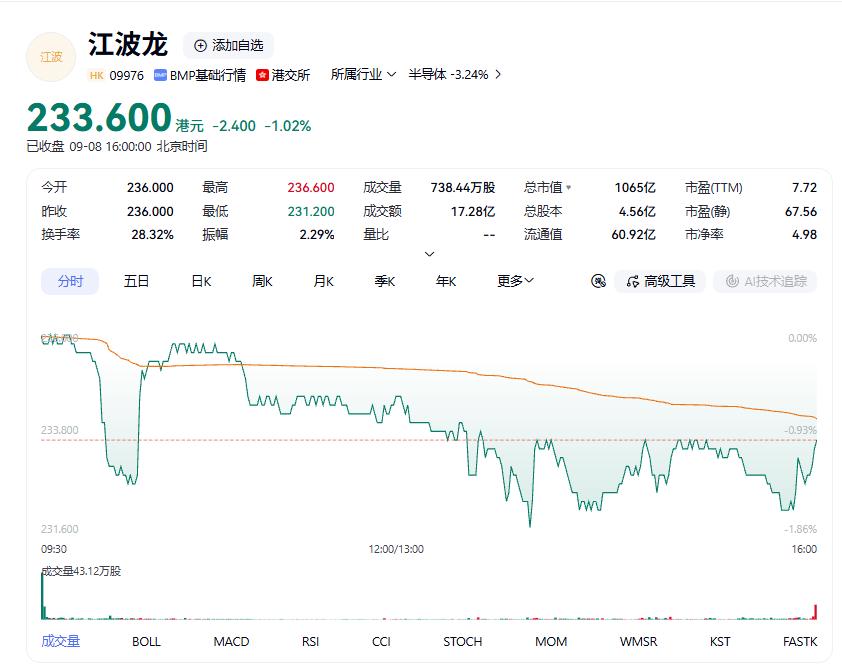Open the 更多 chart period dropdown
Screen dimensions: 842x669
tap(515, 281)
